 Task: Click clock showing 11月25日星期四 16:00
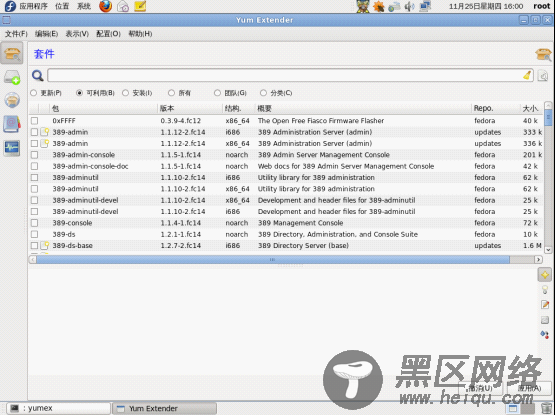486,6
